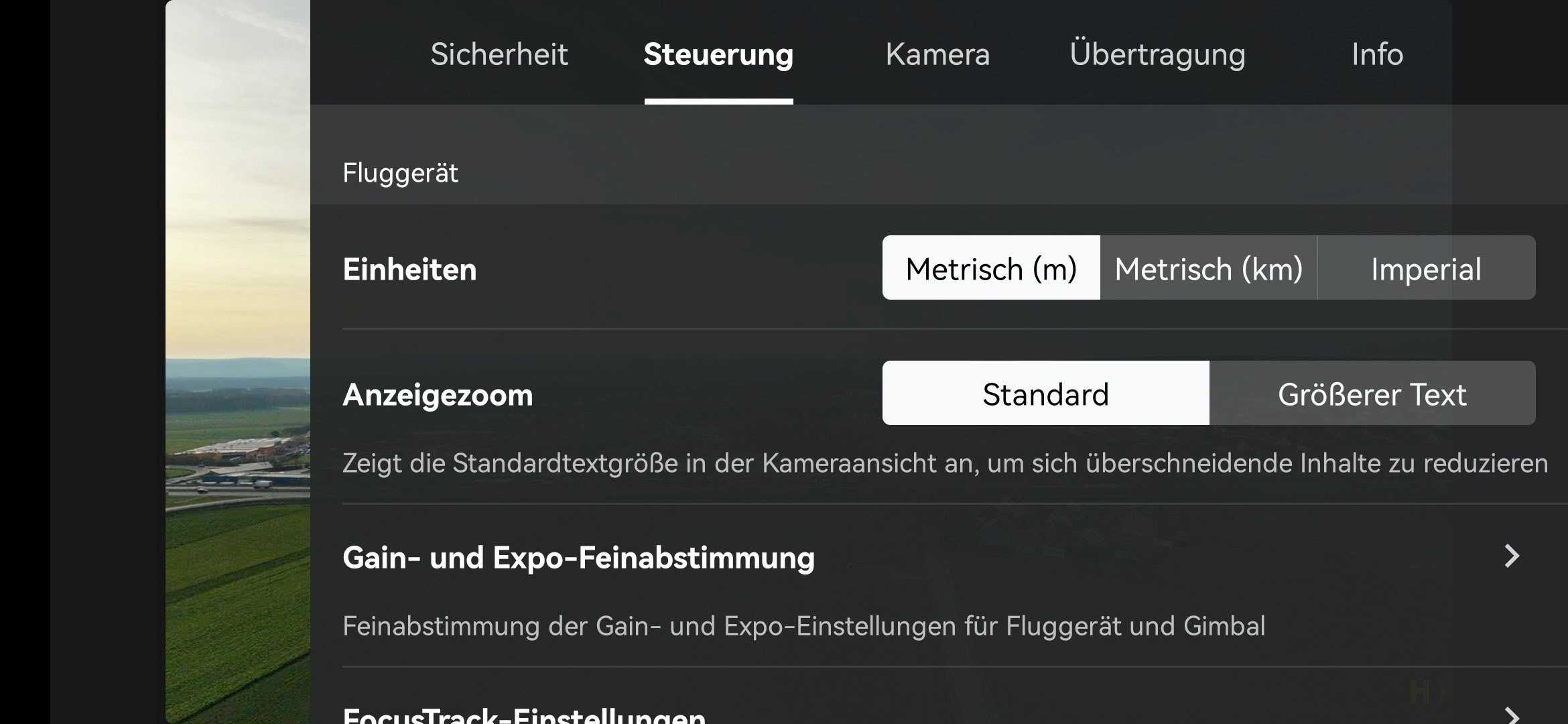The height and width of the screenshot is (724, 1568).
Task: Open FocusTrack-Einstellungen entry
Action: click(x=523, y=715)
